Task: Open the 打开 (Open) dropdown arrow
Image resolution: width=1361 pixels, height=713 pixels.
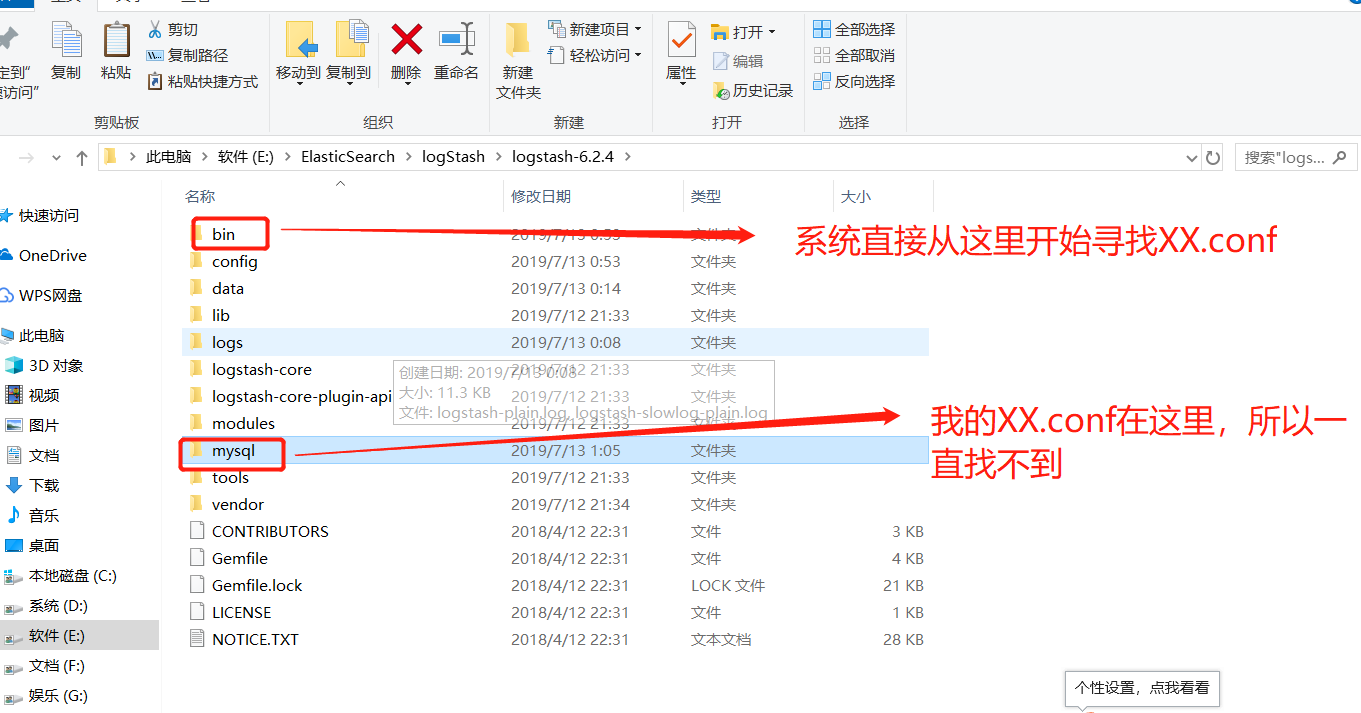Action: pyautogui.click(x=772, y=31)
